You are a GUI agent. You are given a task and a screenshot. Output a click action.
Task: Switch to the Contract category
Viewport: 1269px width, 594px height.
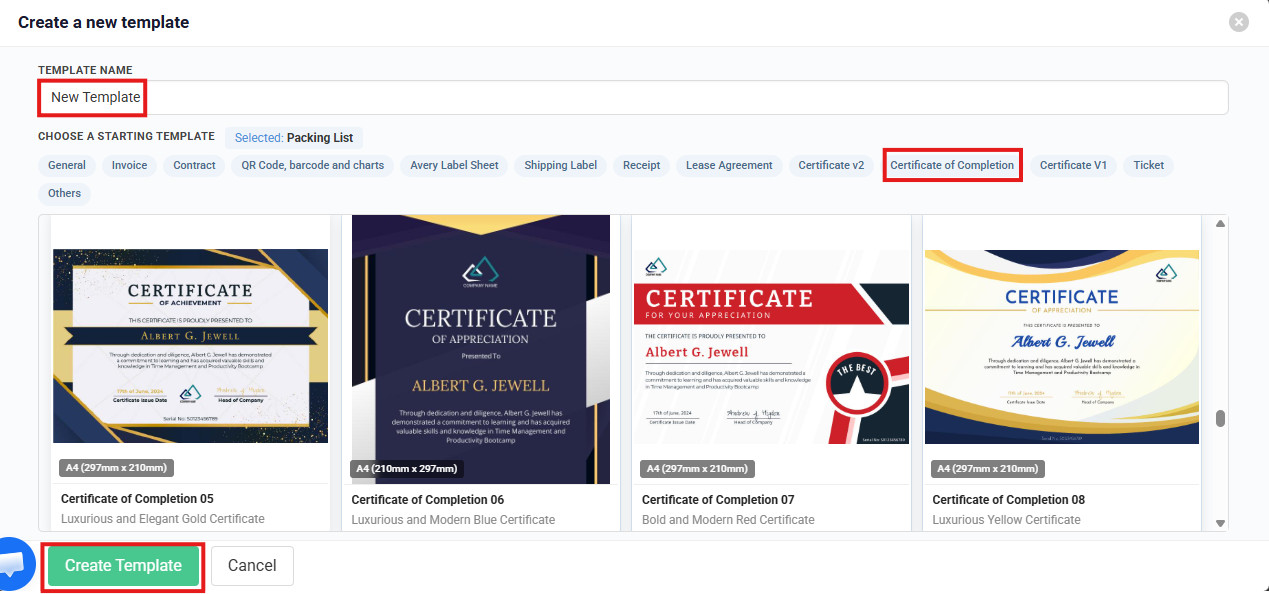pyautogui.click(x=194, y=165)
